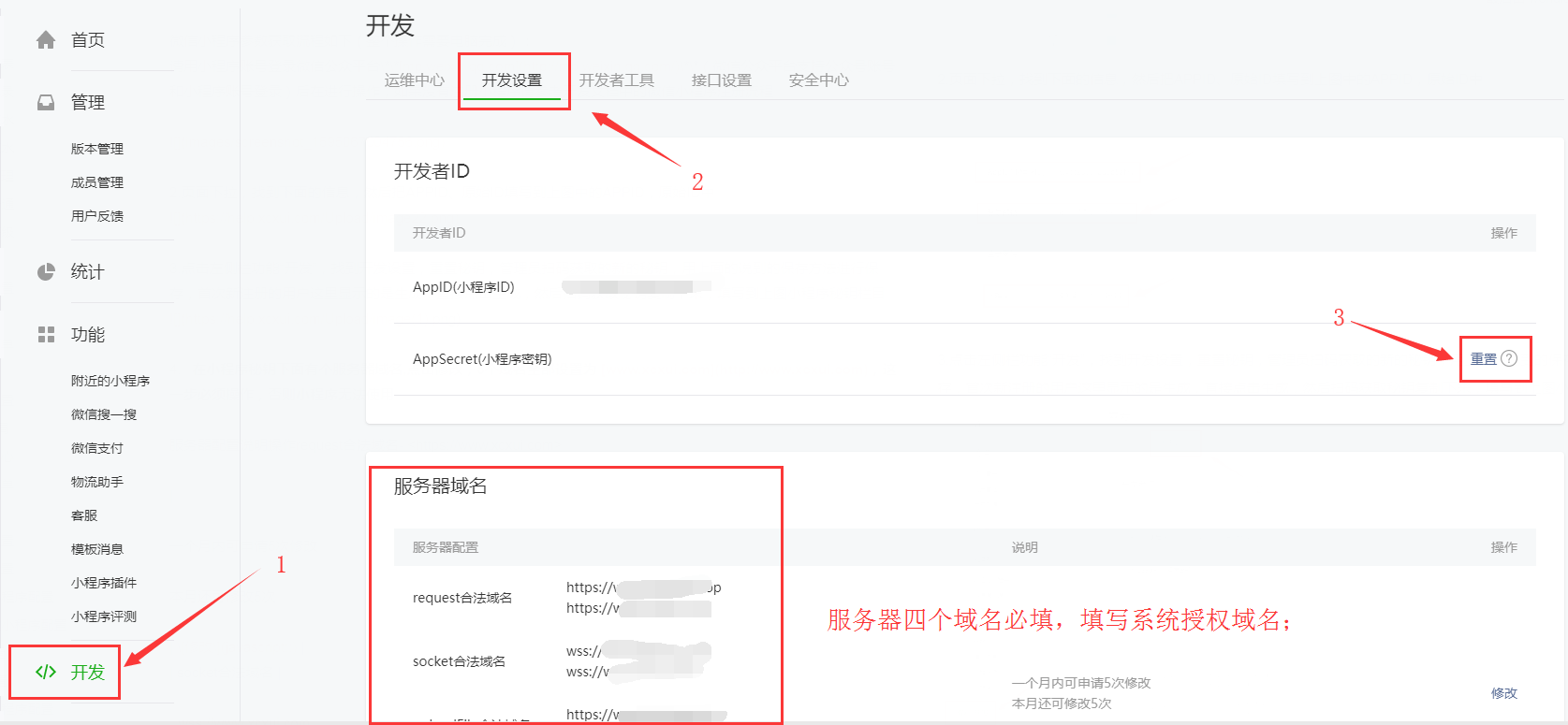Go to 用户反馈
Screen dimensions: 1568x725
tap(97, 216)
